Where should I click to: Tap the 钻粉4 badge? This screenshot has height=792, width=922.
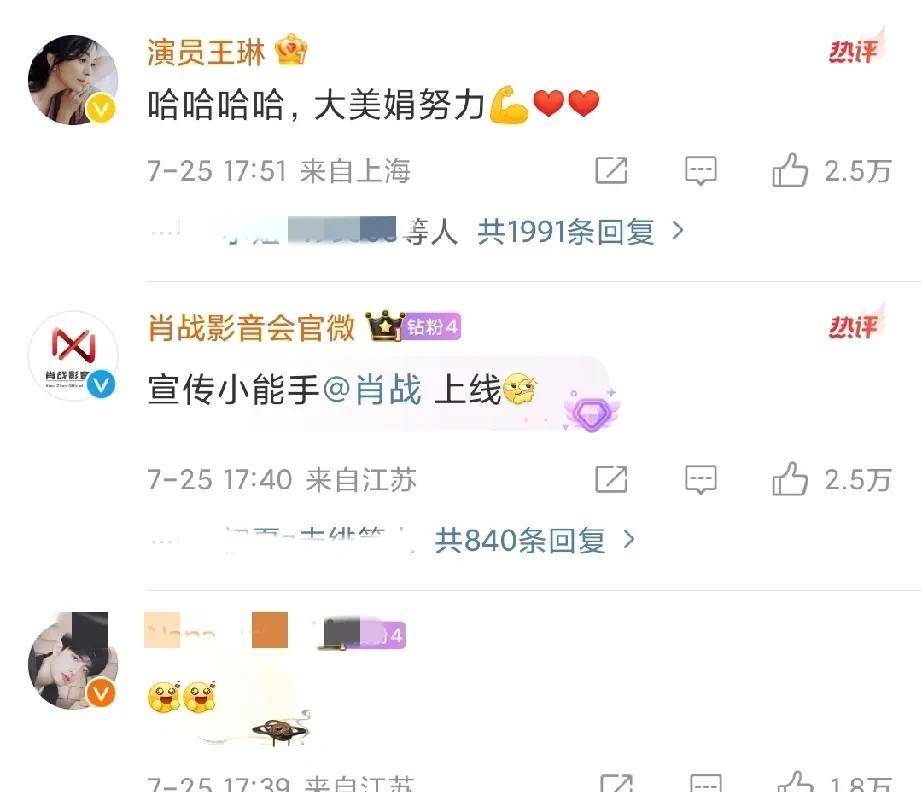click(432, 326)
